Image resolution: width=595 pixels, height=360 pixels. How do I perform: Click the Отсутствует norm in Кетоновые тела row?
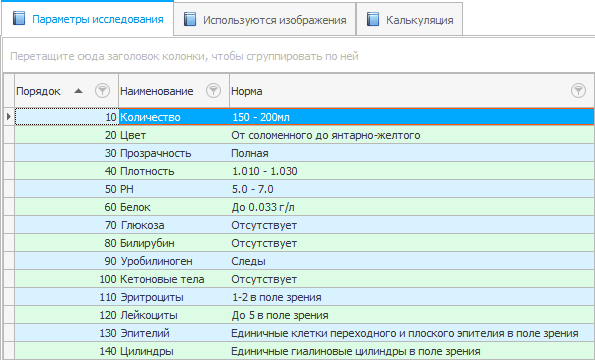coord(264,279)
